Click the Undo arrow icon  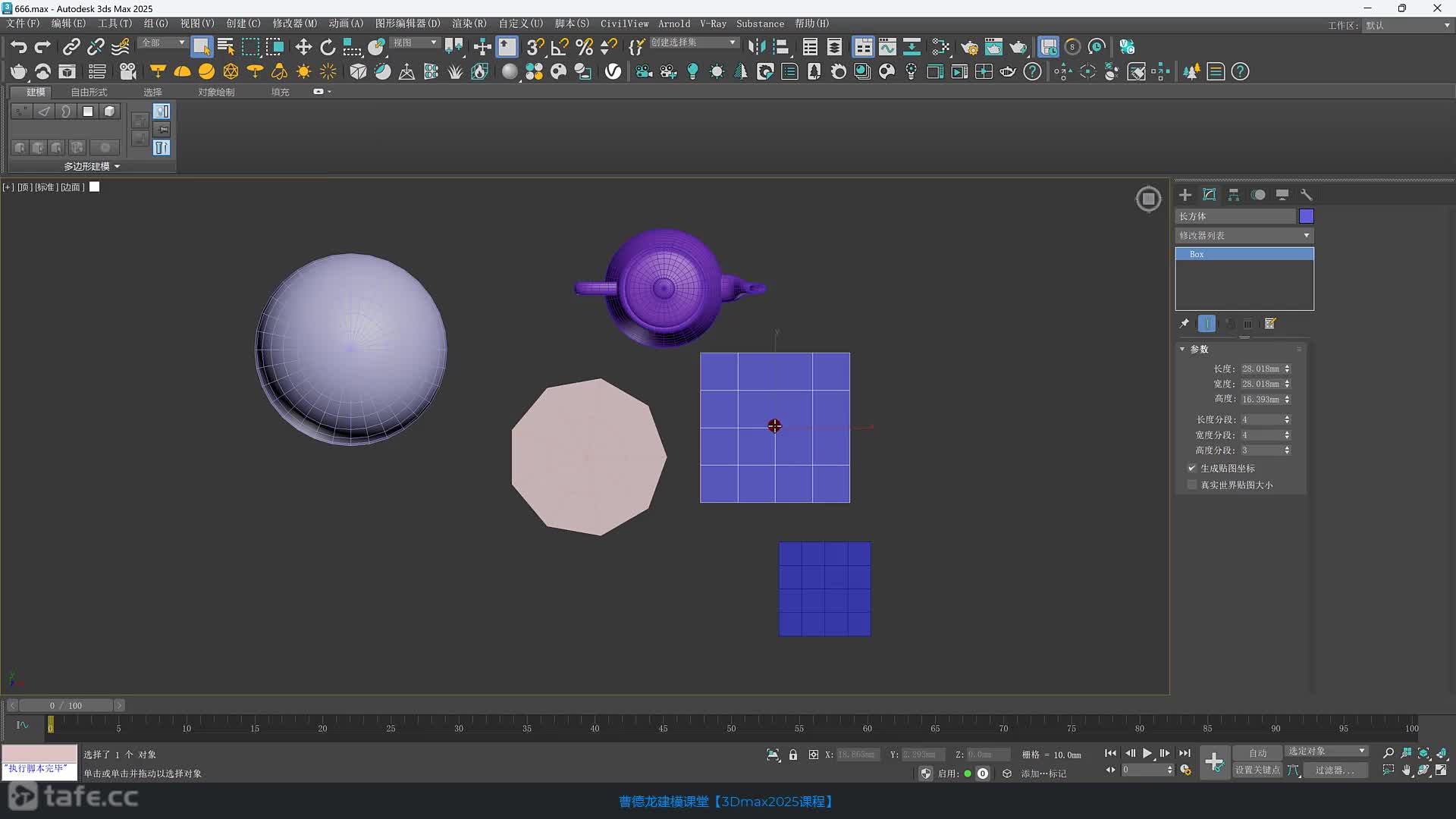point(18,47)
